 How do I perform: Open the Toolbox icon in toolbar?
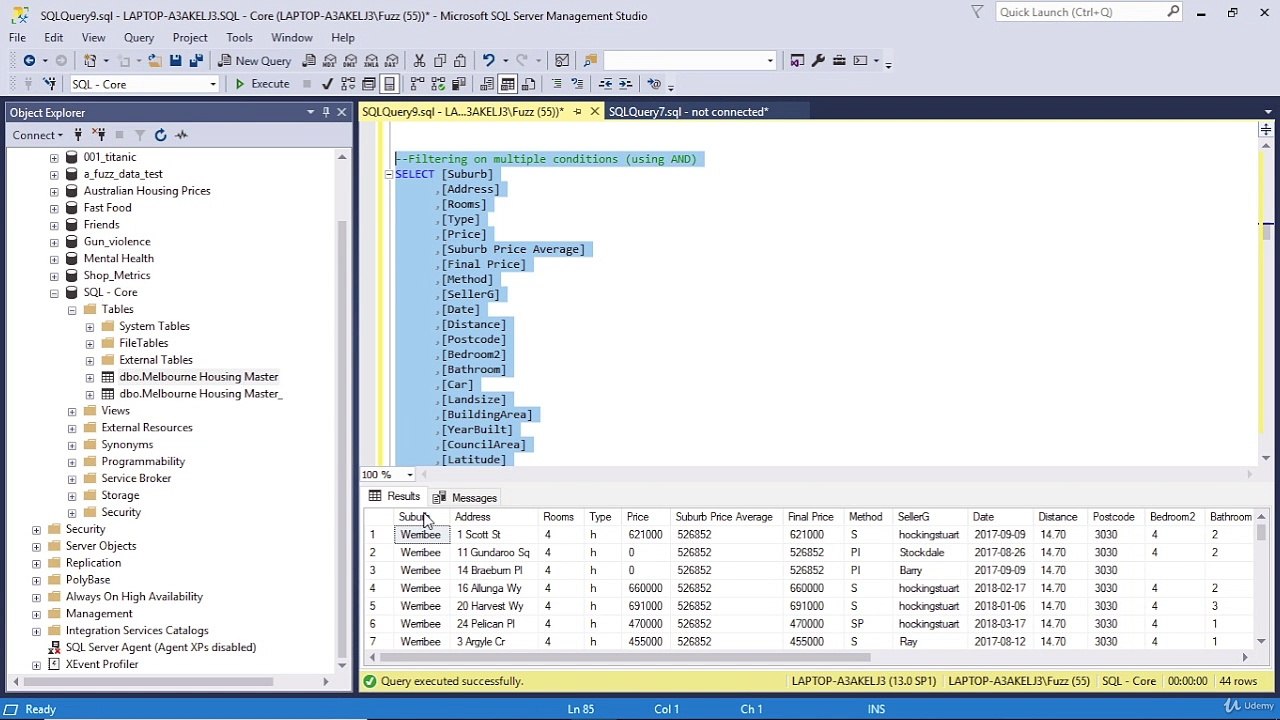tap(839, 61)
